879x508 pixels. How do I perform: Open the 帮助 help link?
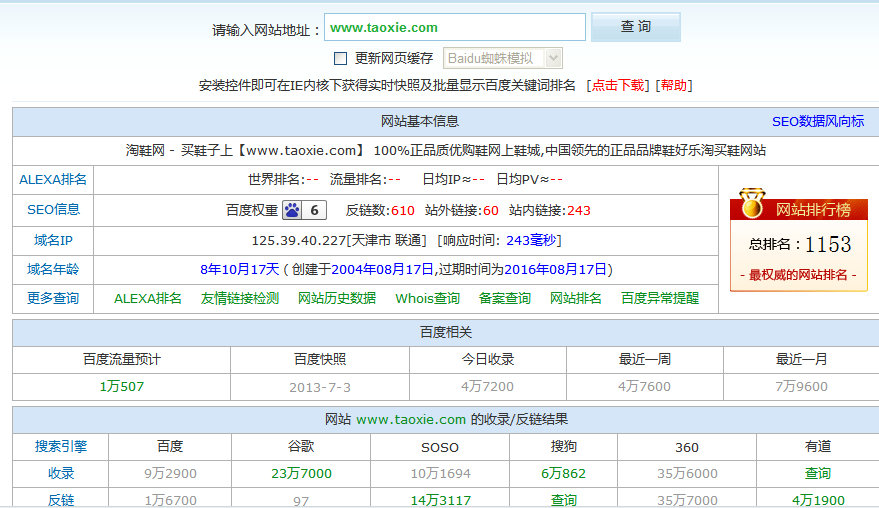[674, 86]
